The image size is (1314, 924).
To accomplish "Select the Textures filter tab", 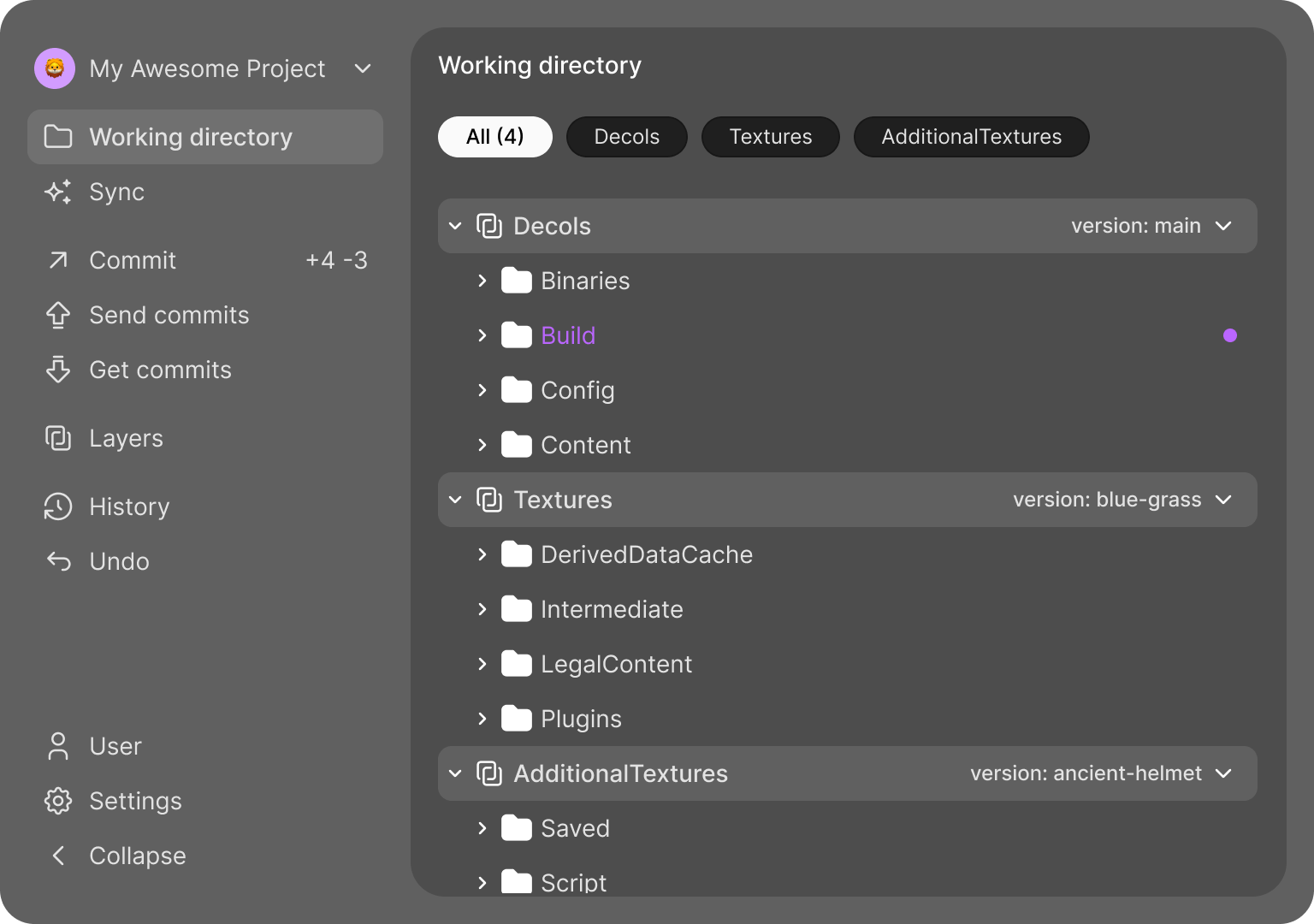I will pyautogui.click(x=770, y=137).
